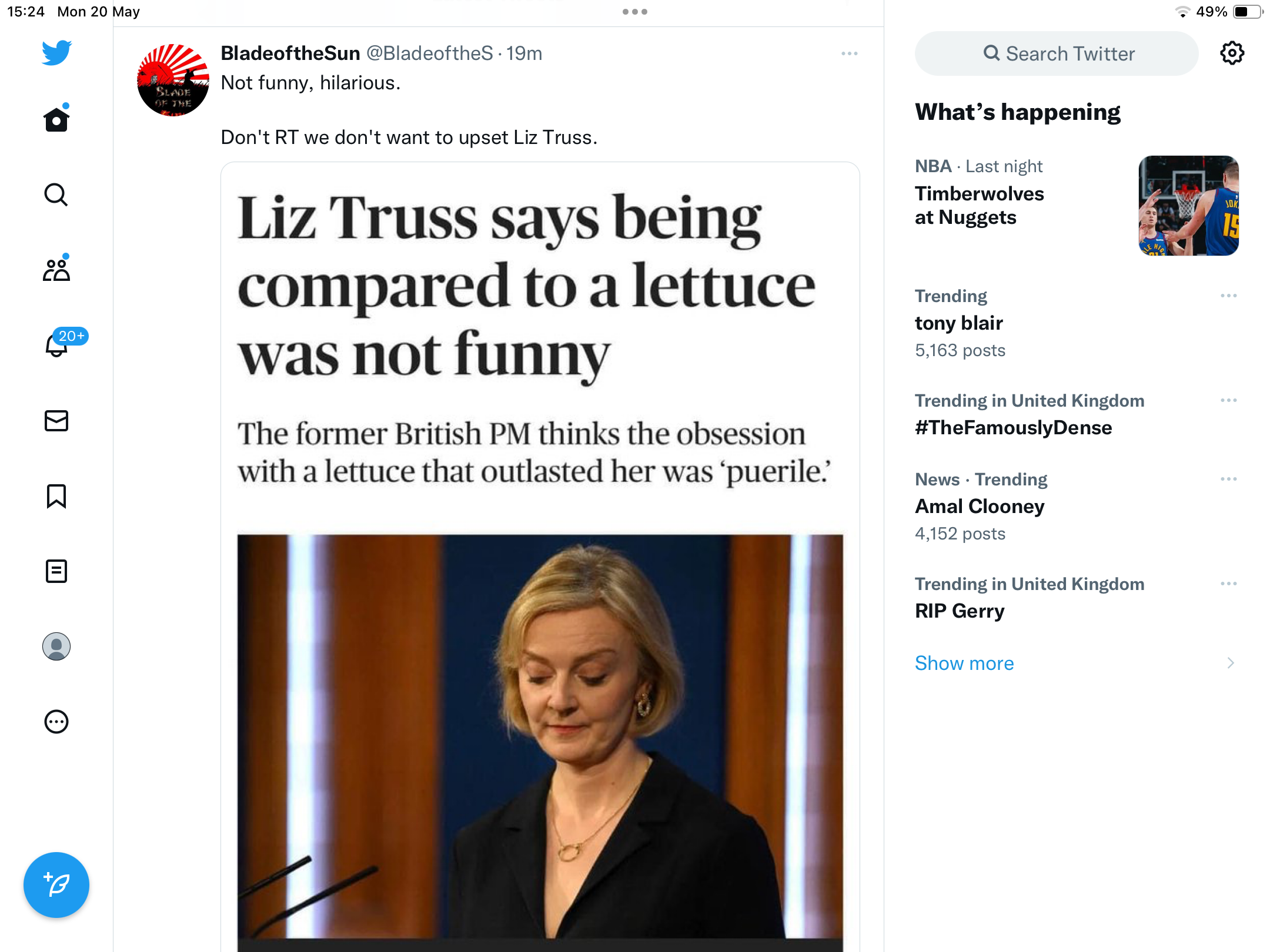
Task: Open options for the Amal Clooney trend
Action: click(x=1229, y=479)
